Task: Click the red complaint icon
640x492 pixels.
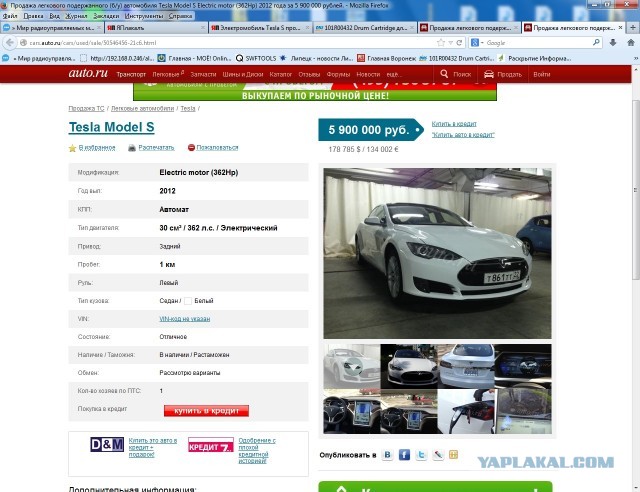Action: click(191, 147)
